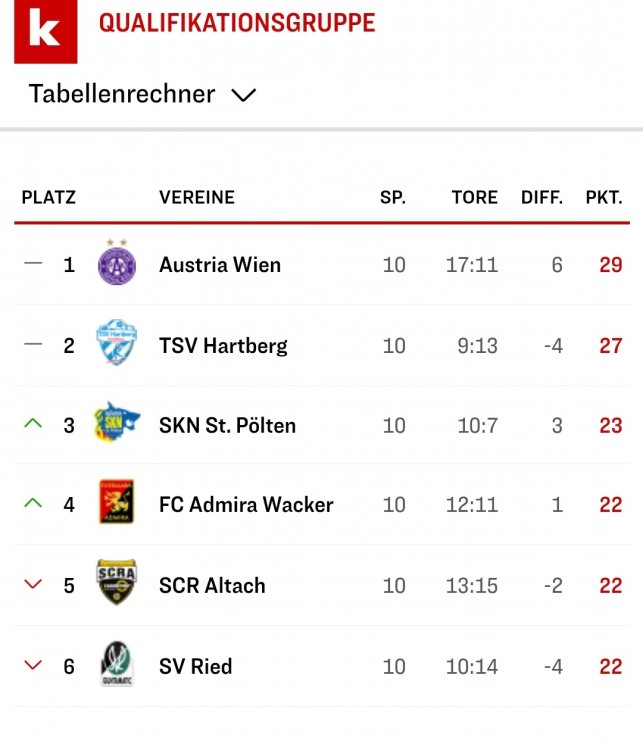Click the TSV Hartberg club crest
This screenshot has height=750, width=643.
[117, 342]
